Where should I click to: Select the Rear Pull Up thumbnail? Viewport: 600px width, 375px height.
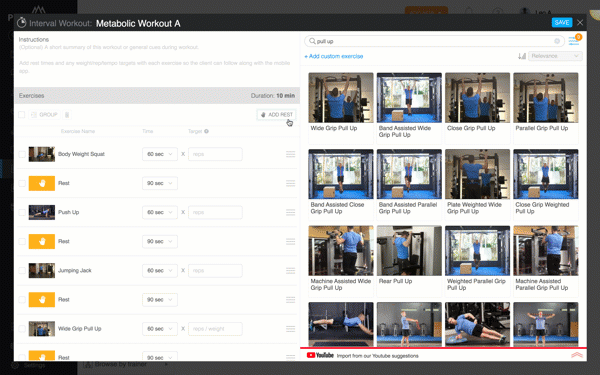point(409,251)
